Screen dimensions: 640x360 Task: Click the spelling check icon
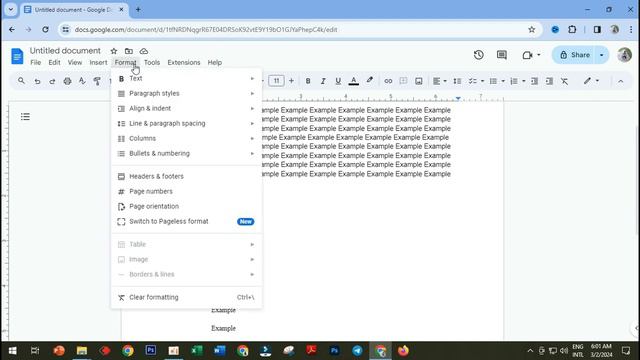pyautogui.click(x=82, y=81)
